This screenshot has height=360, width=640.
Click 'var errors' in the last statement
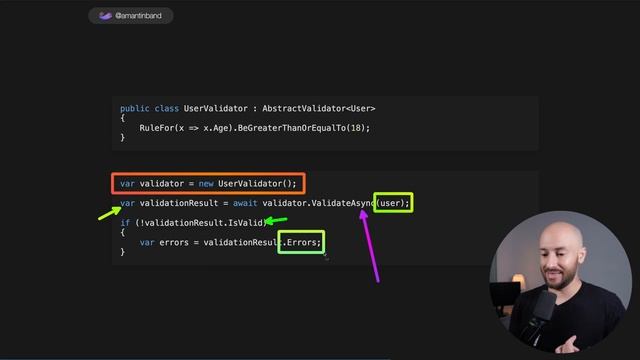tap(164, 242)
